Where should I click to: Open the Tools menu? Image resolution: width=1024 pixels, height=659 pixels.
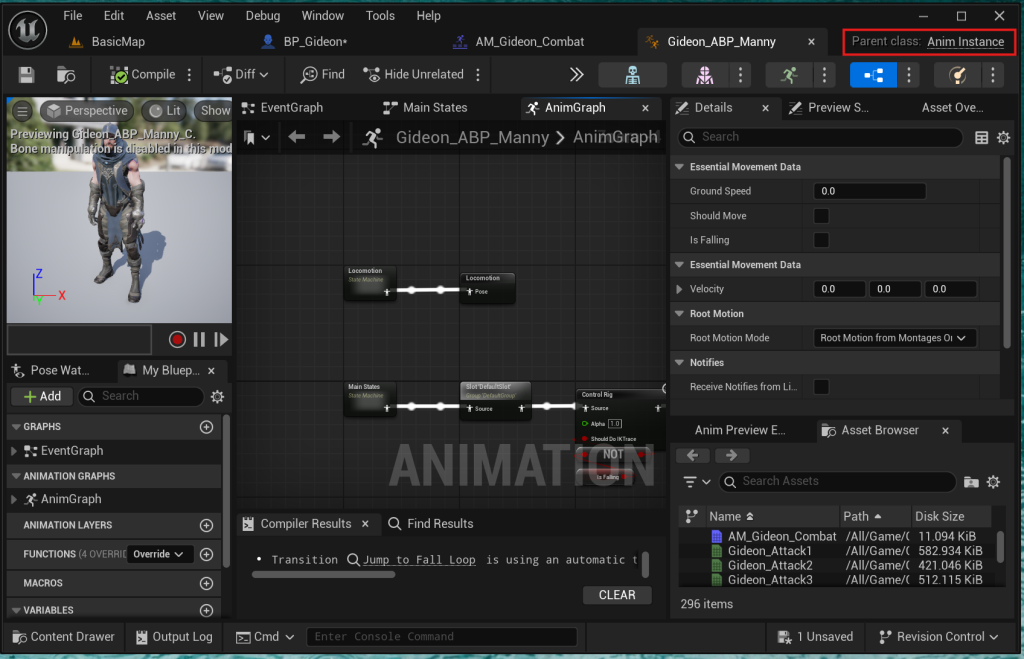click(380, 16)
